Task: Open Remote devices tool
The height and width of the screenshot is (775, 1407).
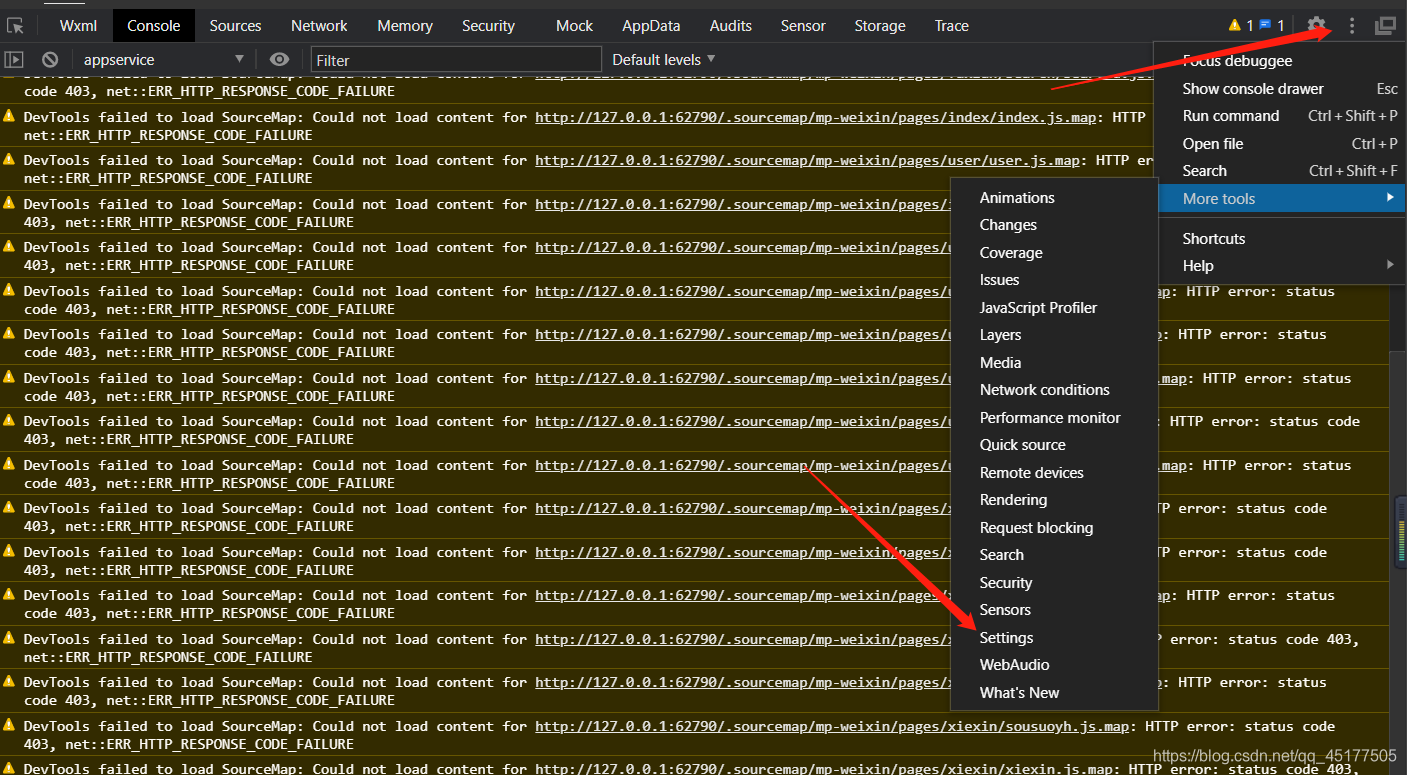Action: pyautogui.click(x=1054, y=473)
